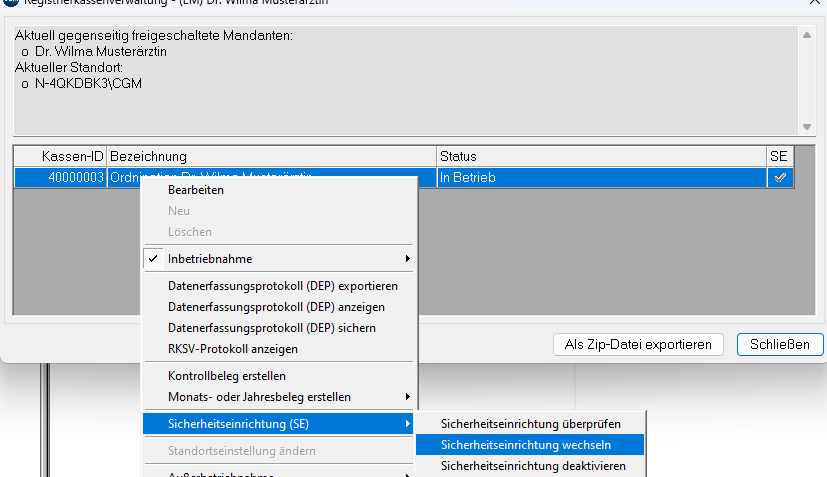This screenshot has height=477, width=827.
Task: Click the Schließen button
Action: [779, 344]
